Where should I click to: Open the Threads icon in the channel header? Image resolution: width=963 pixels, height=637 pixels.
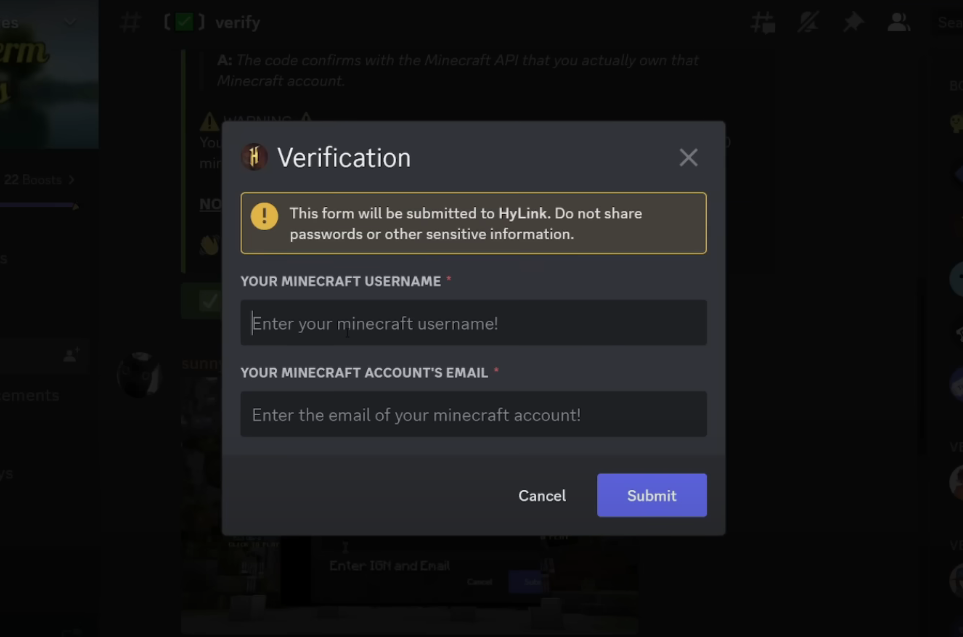(x=763, y=21)
